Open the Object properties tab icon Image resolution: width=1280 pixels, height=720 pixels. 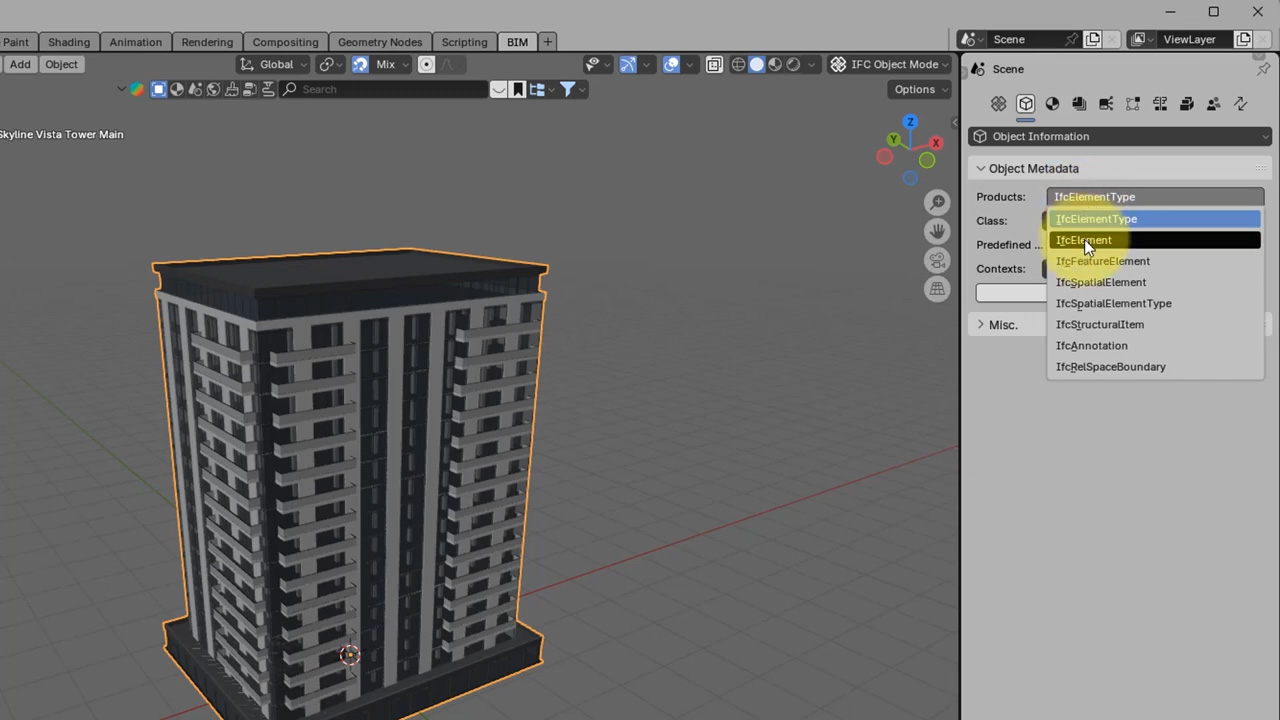click(1026, 103)
